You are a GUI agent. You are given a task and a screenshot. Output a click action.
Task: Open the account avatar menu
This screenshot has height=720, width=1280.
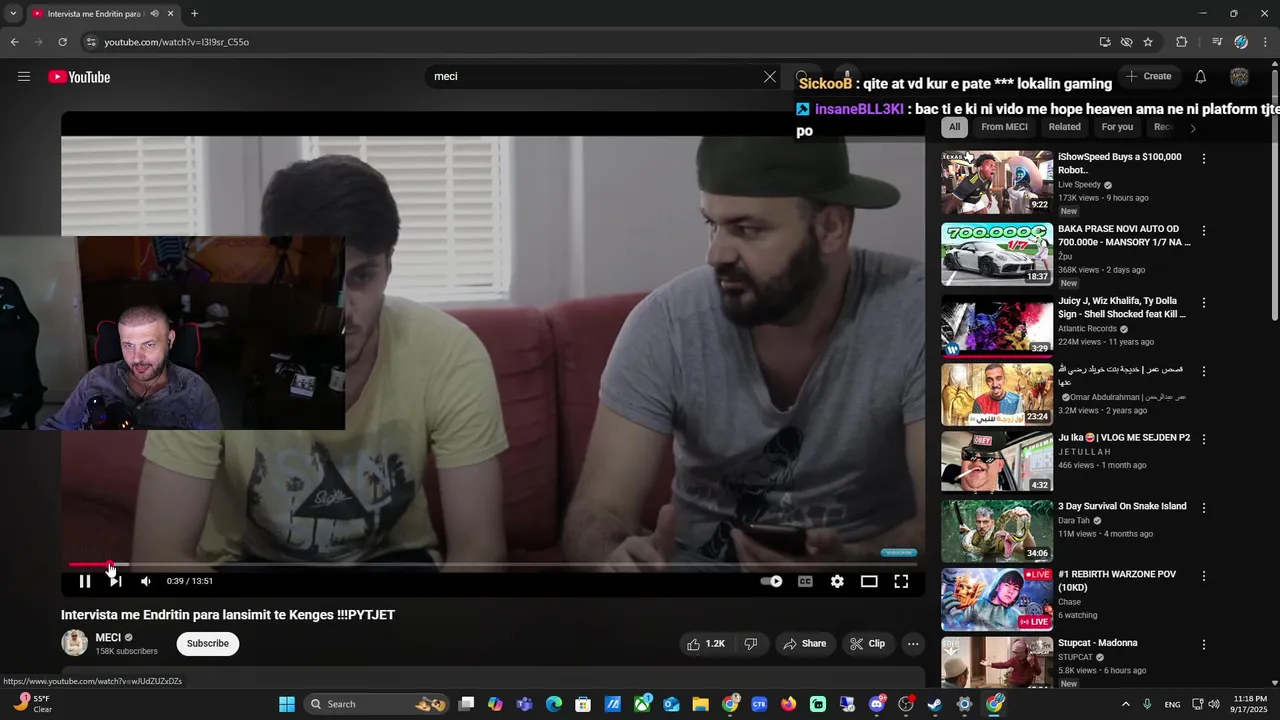(x=1239, y=76)
